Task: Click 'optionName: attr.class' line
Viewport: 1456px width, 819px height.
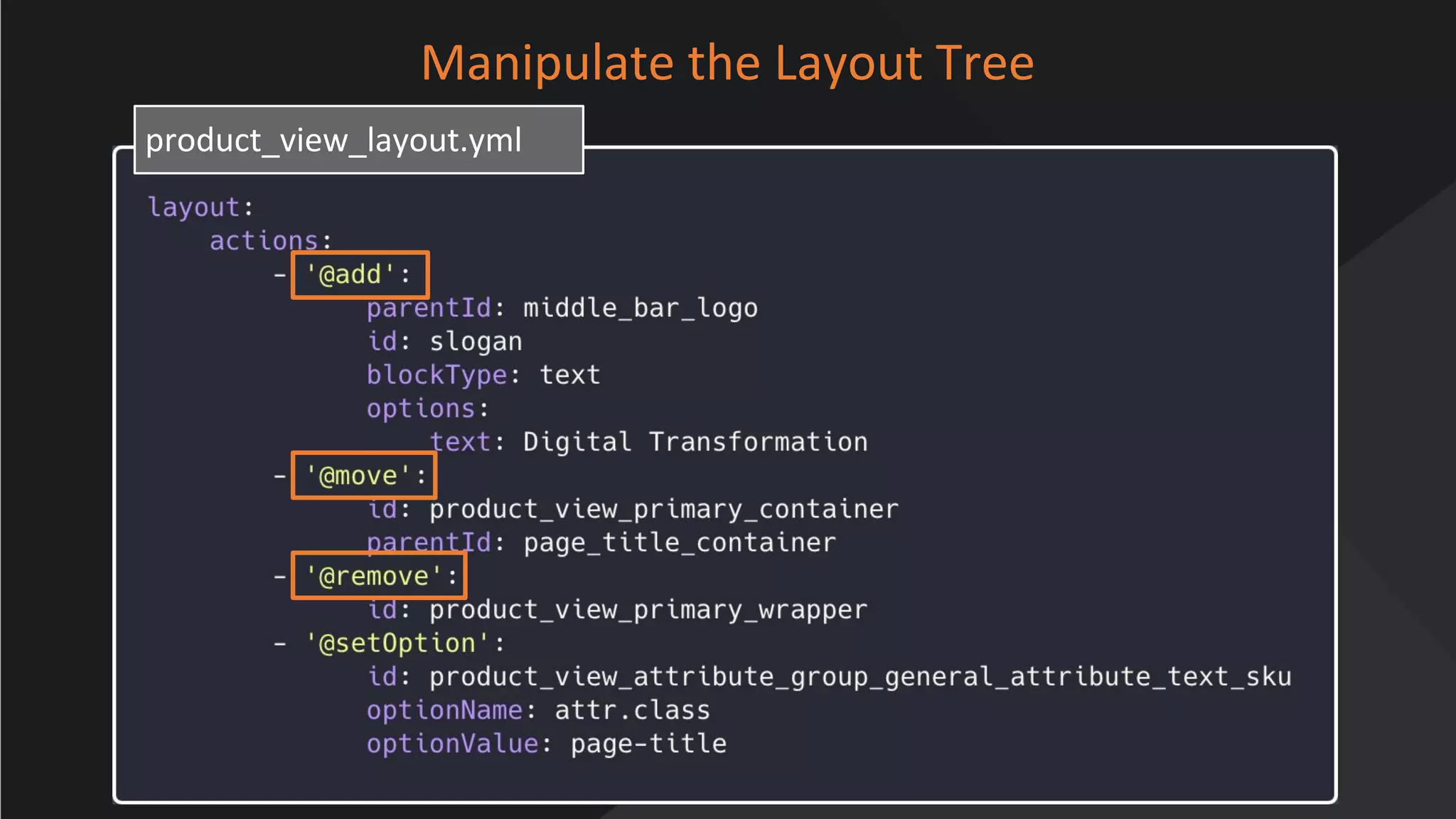Action: tap(538, 710)
